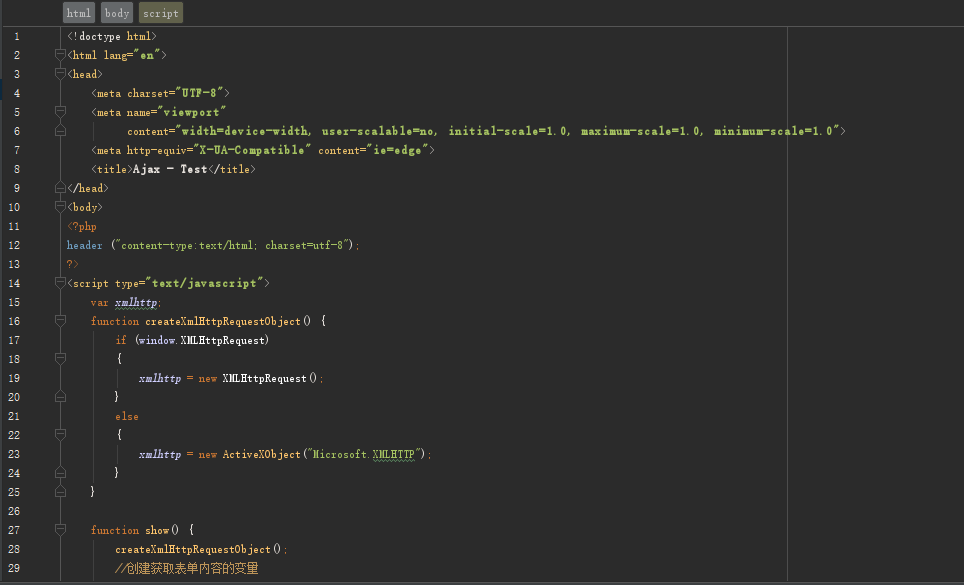The height and width of the screenshot is (585, 964).
Task: Click the line number 12 in gutter
Action: click(x=14, y=245)
